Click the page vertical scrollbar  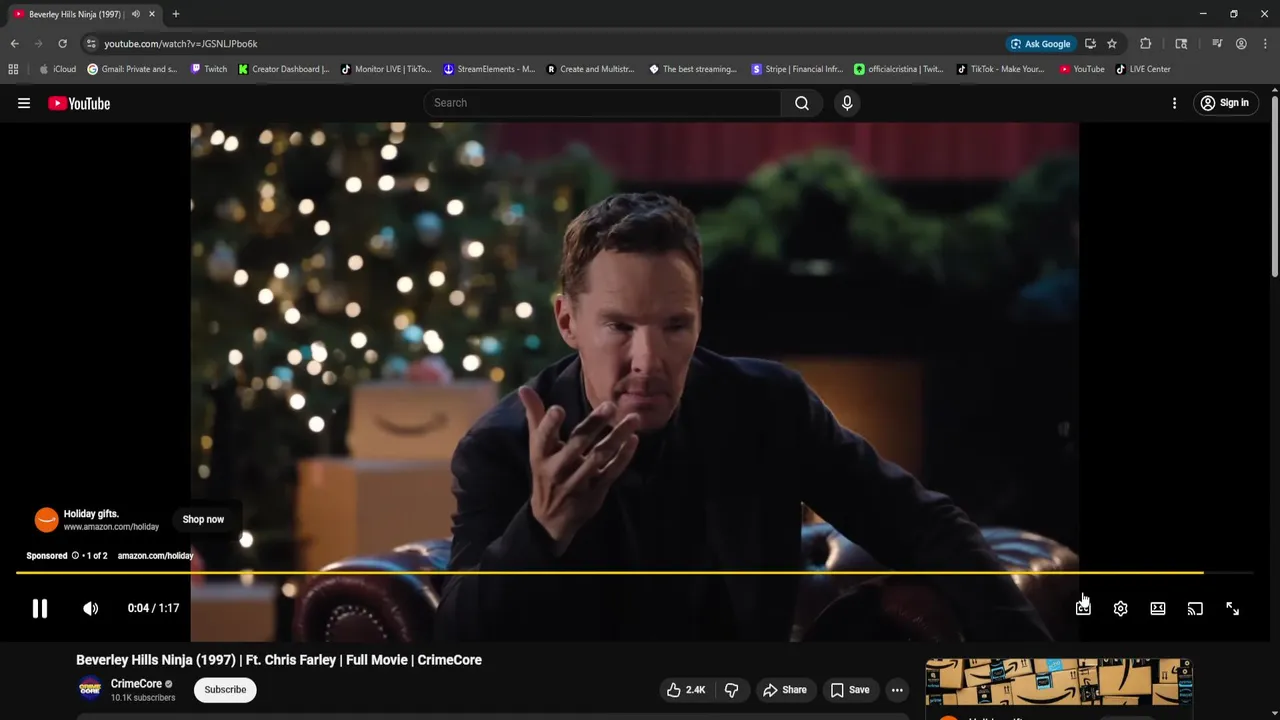click(1274, 186)
